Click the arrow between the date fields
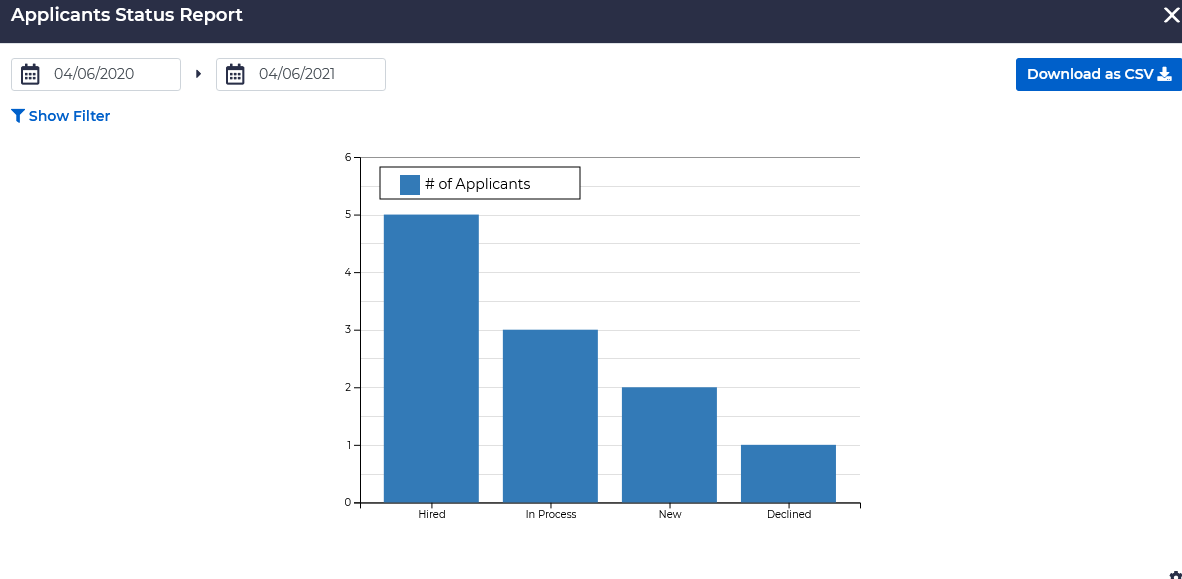Viewport: 1182px width, 579px height. pyautogui.click(x=198, y=74)
